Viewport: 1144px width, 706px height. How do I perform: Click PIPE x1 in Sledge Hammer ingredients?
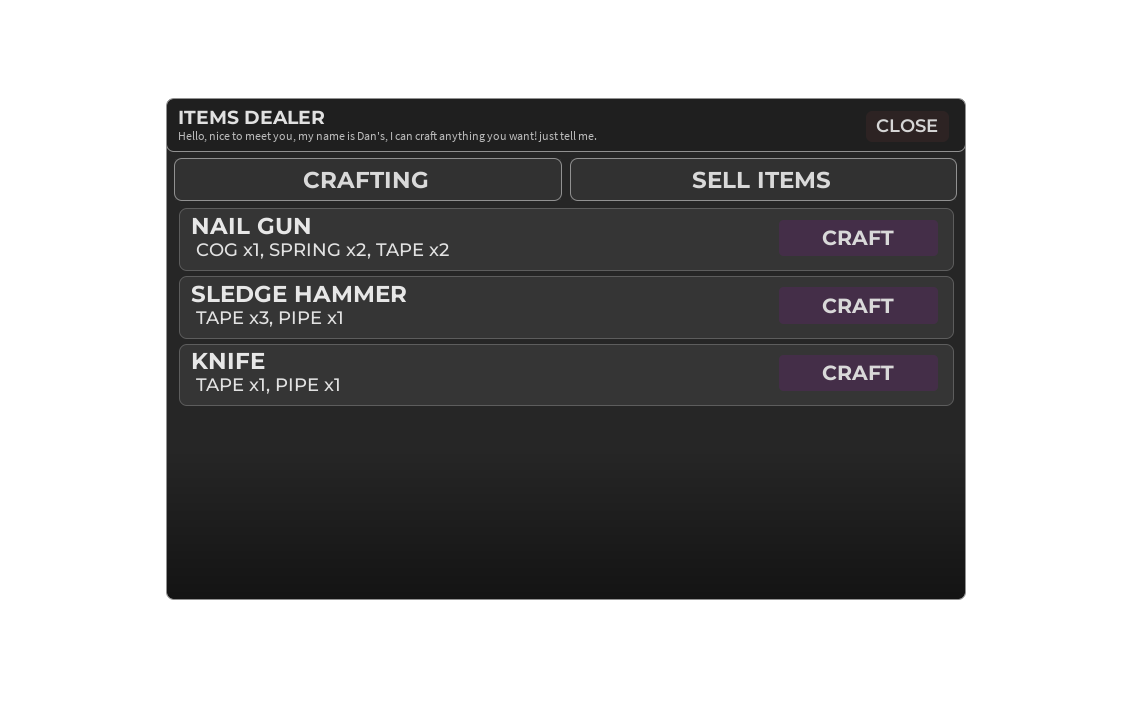click(311, 318)
